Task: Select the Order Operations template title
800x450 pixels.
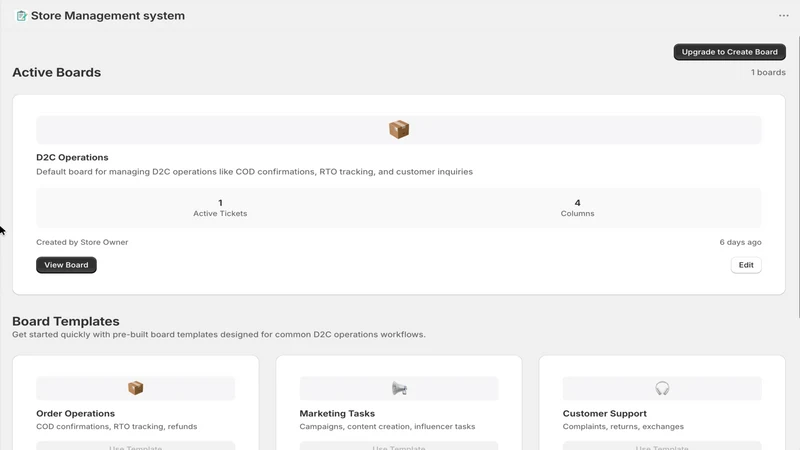Action: [x=76, y=414]
